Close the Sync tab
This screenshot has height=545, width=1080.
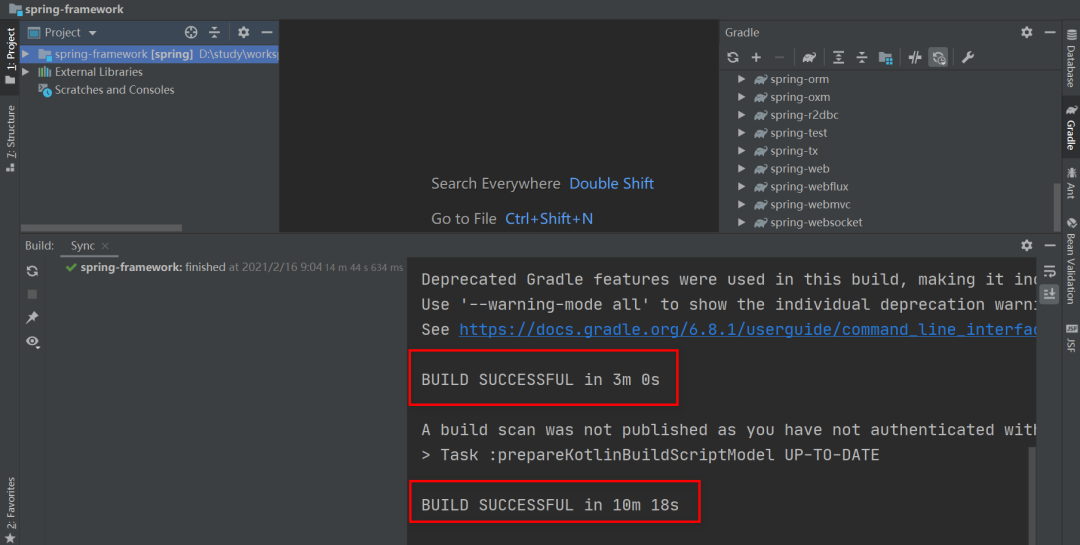[105, 246]
